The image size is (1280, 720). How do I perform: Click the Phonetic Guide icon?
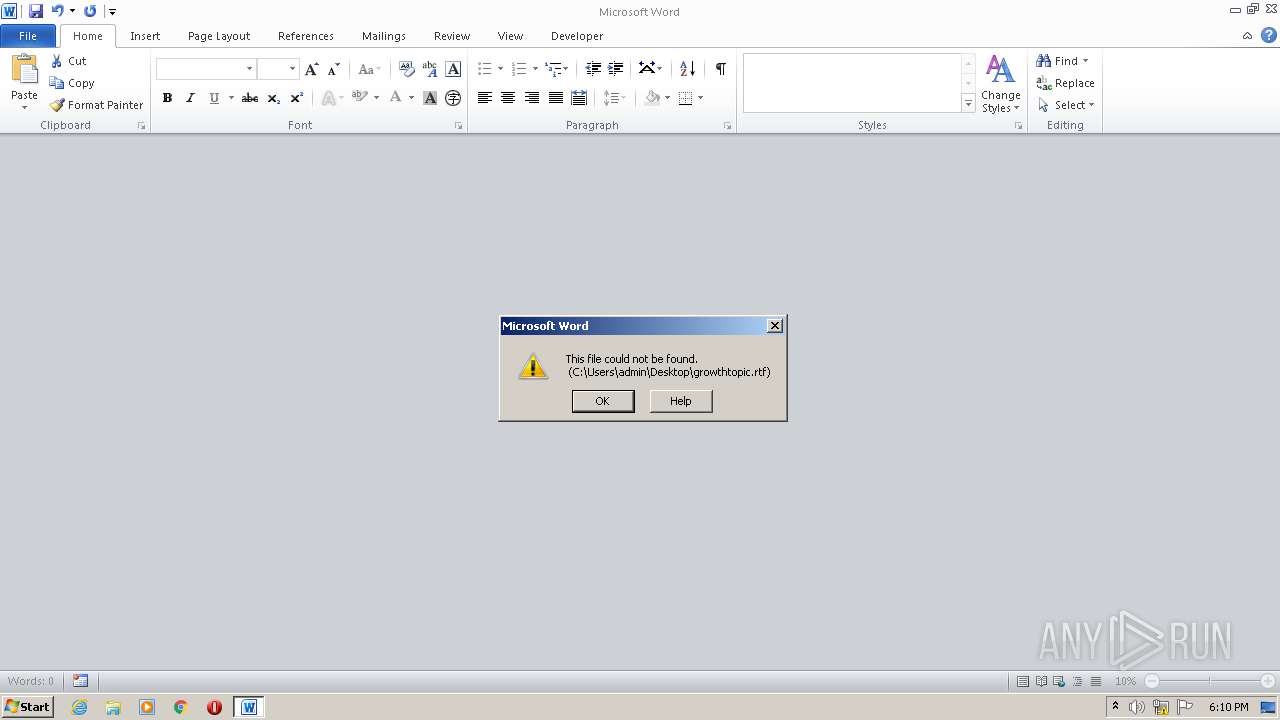point(430,69)
